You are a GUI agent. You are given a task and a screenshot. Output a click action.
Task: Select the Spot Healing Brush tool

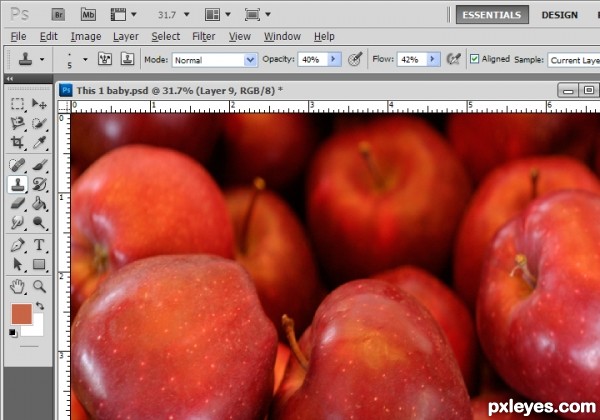[x=17, y=165]
